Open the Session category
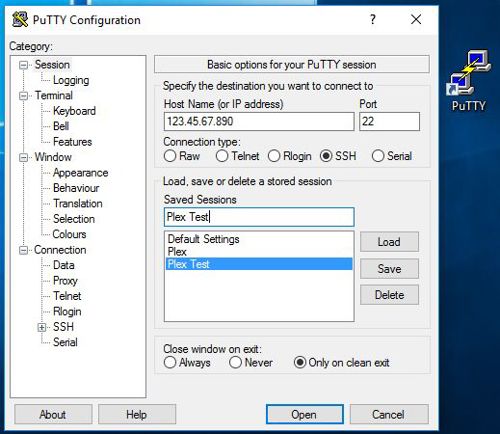Image resolution: width=500 pixels, height=434 pixels. pyautogui.click(x=52, y=65)
